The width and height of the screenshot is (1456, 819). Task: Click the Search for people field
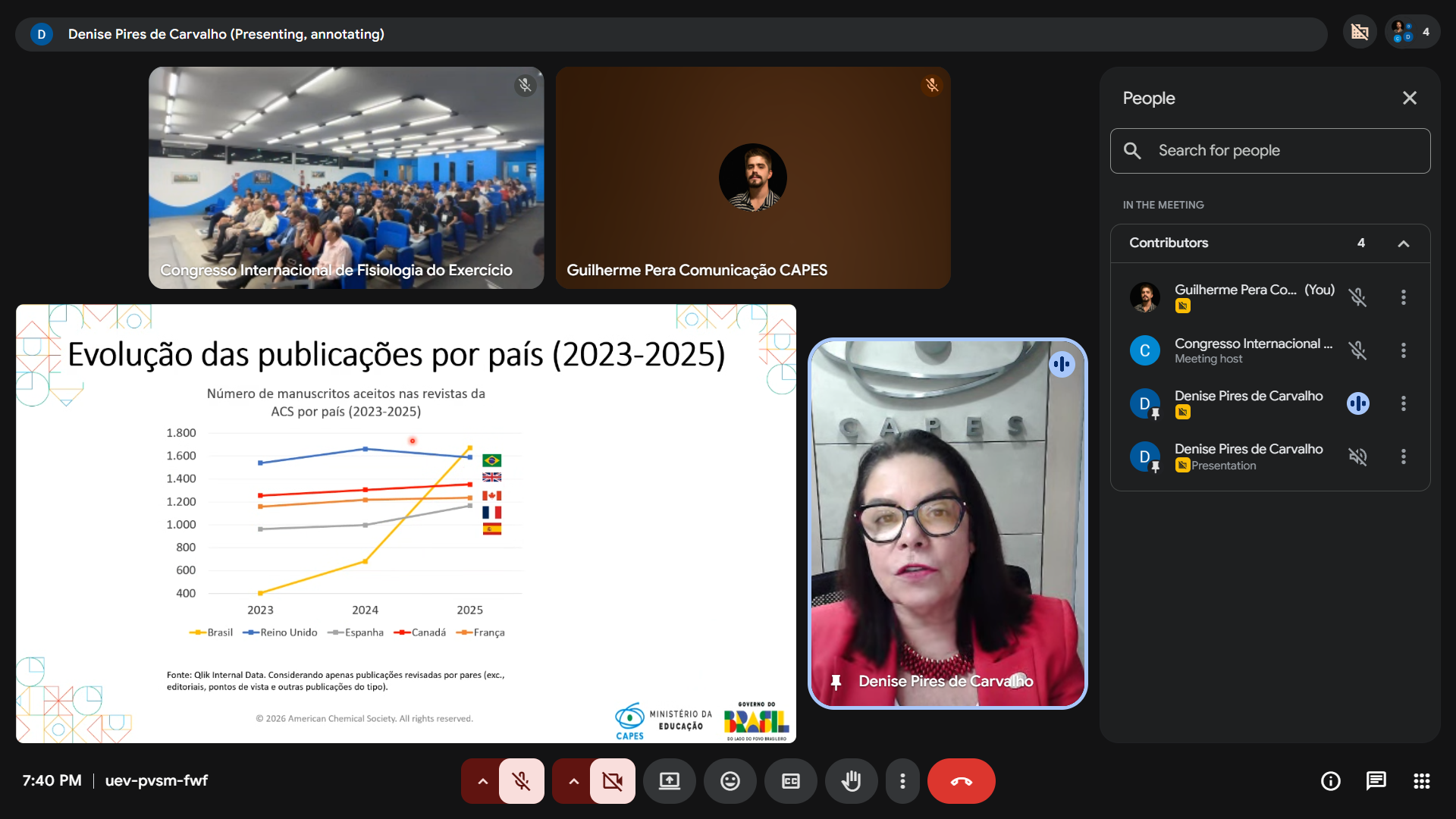pyautogui.click(x=1270, y=151)
